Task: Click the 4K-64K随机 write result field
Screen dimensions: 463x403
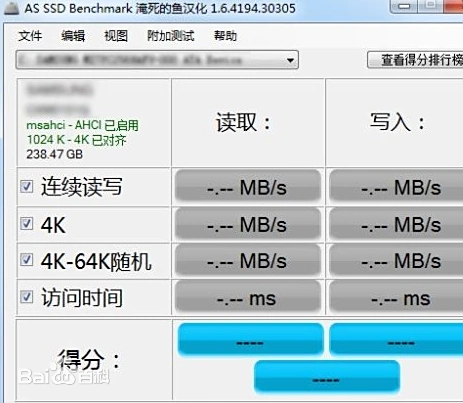Action: point(396,260)
